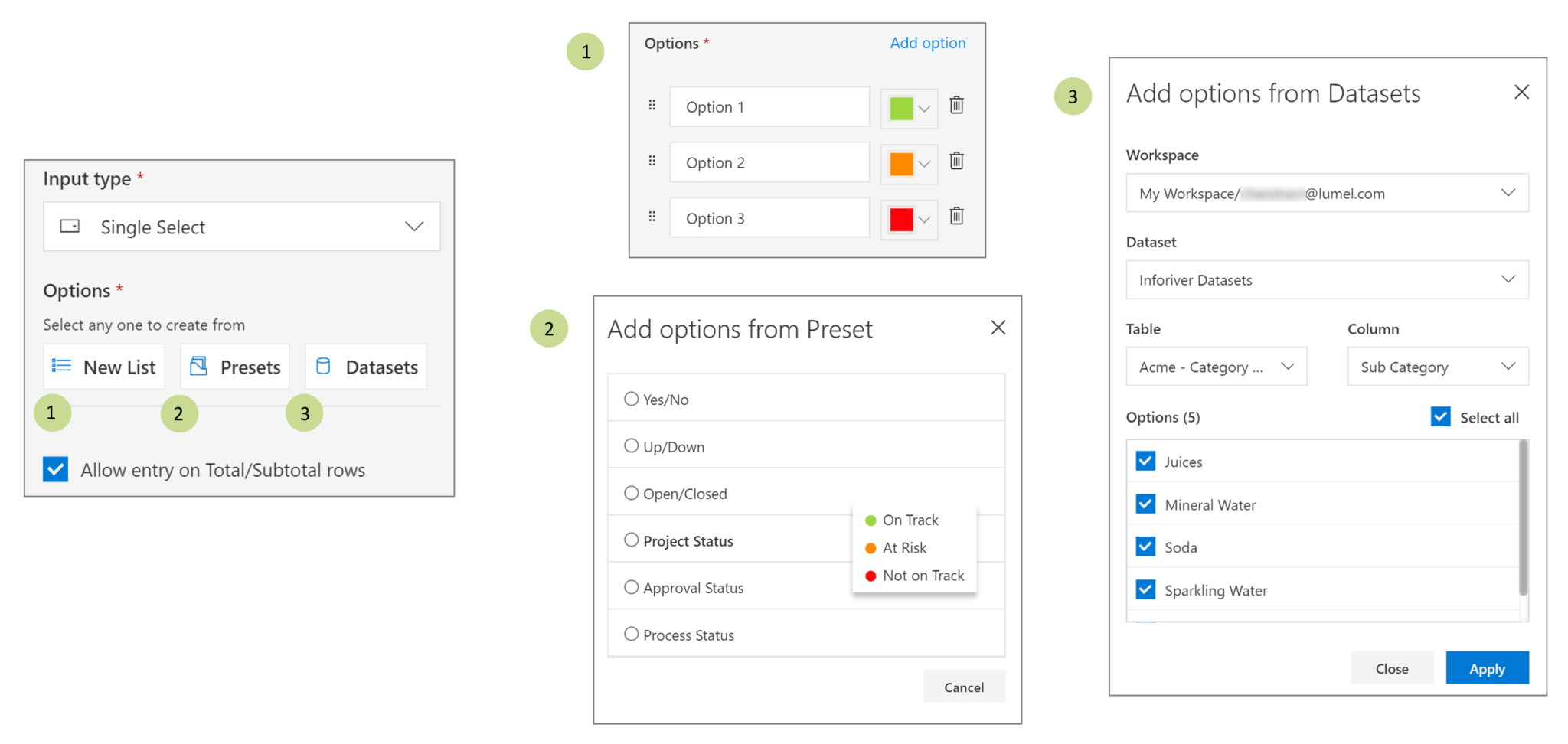Delete Option 1 using the trash icon
This screenshot has height=744, width=1568.
pyautogui.click(x=955, y=106)
